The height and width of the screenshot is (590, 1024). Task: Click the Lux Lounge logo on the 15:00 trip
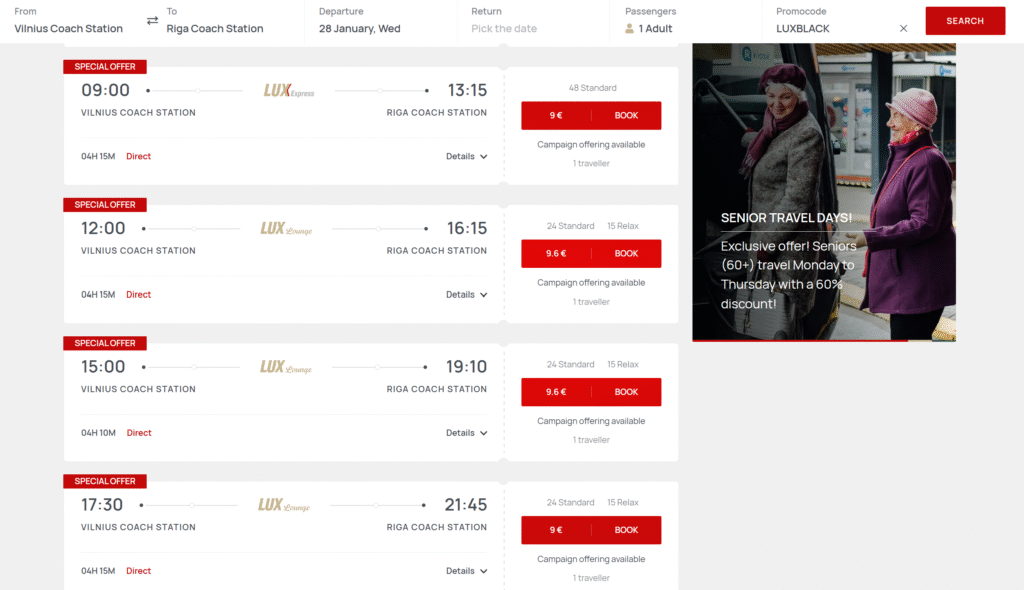coord(288,366)
